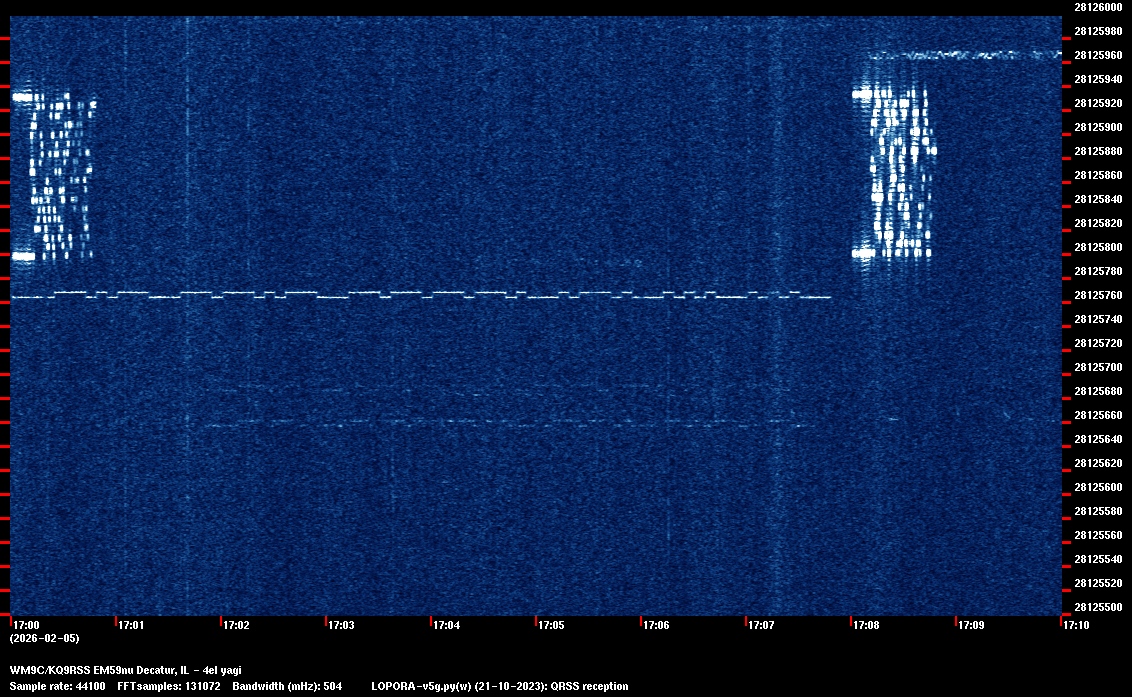Select the 28125760 frequency scale label
This screenshot has width=1132, height=697.
(1097, 296)
